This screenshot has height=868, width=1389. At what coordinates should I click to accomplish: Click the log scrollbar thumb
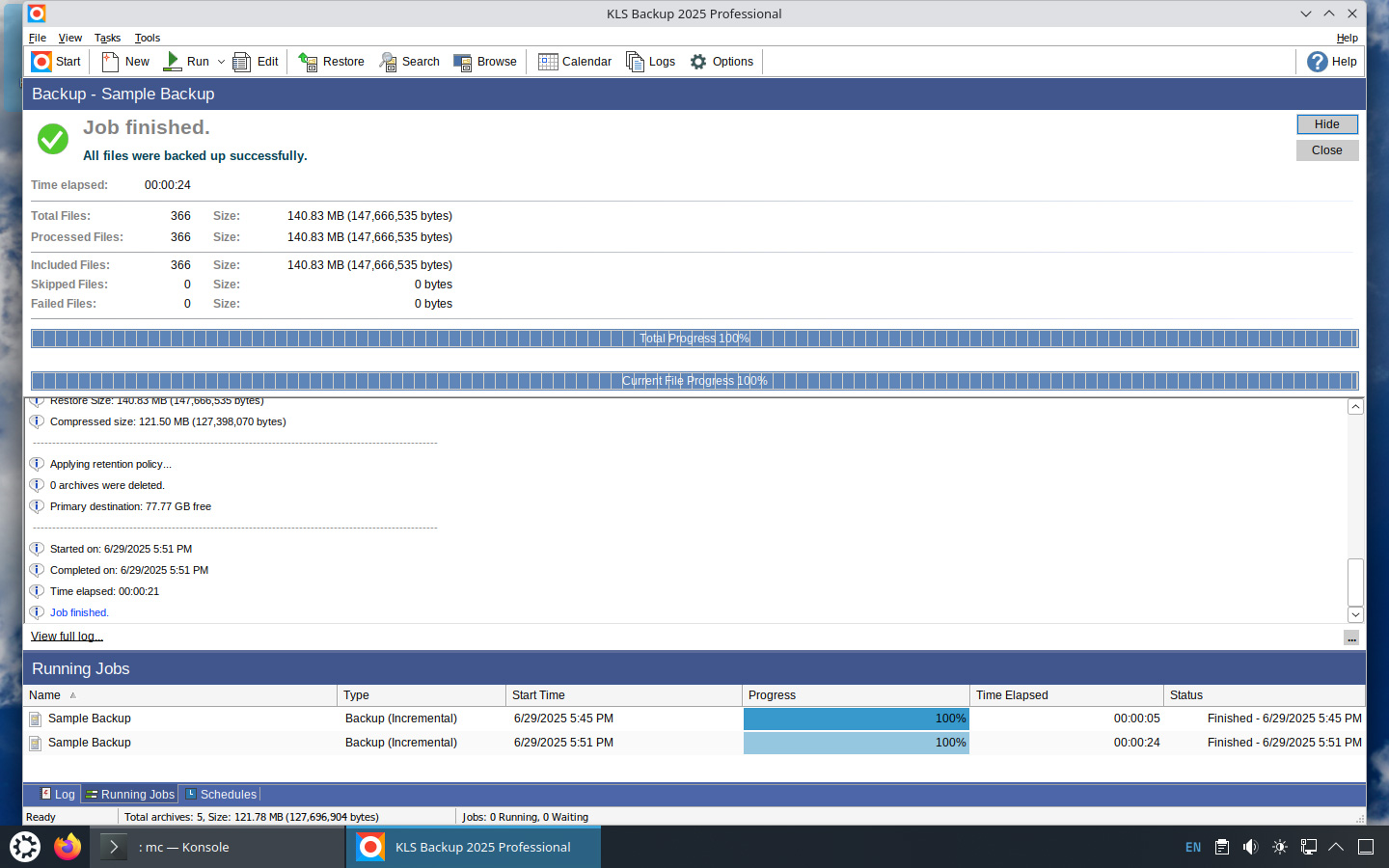[1355, 582]
